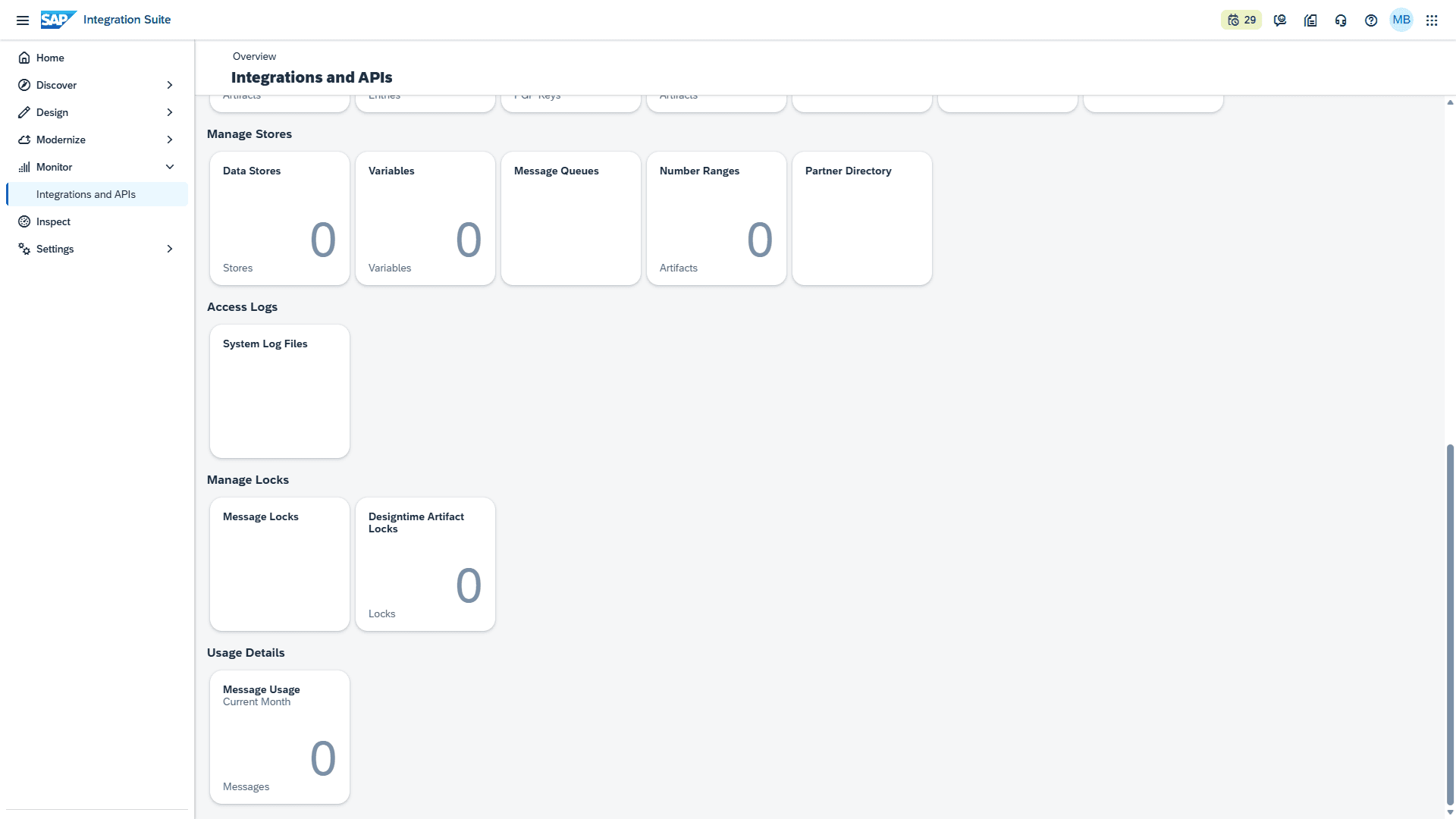Open the trial days remaining indicator showing 29

point(1241,20)
